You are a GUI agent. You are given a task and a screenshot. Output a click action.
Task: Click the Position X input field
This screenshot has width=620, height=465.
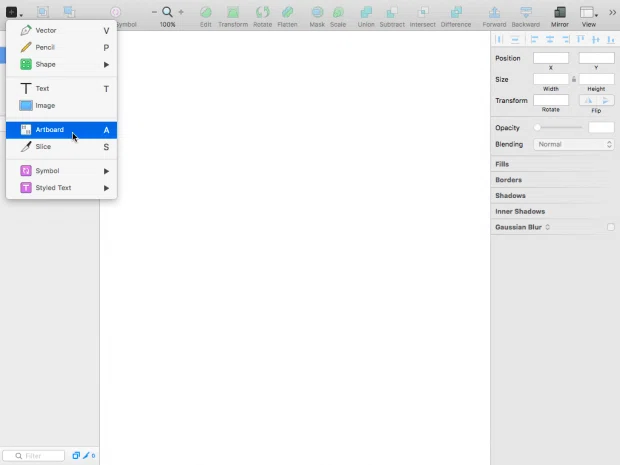click(x=551, y=58)
